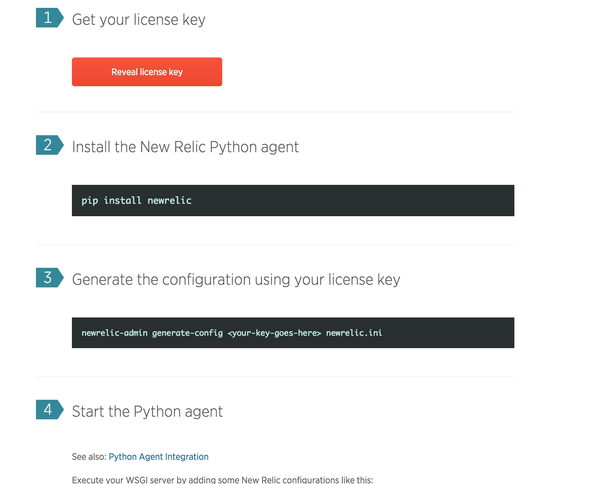Screen dimensions: 600x484
Task: Click the 'pip install newrelic' code block
Action: point(293,200)
